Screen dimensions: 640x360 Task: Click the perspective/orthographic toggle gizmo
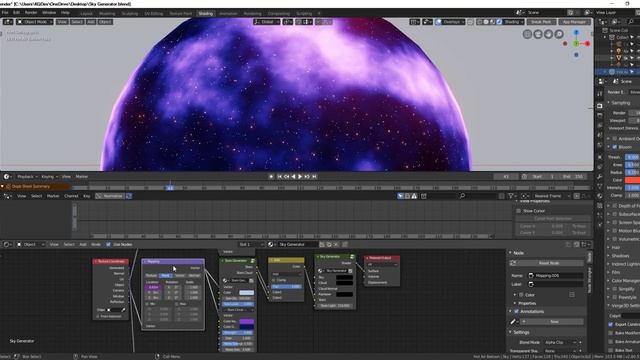527,34
